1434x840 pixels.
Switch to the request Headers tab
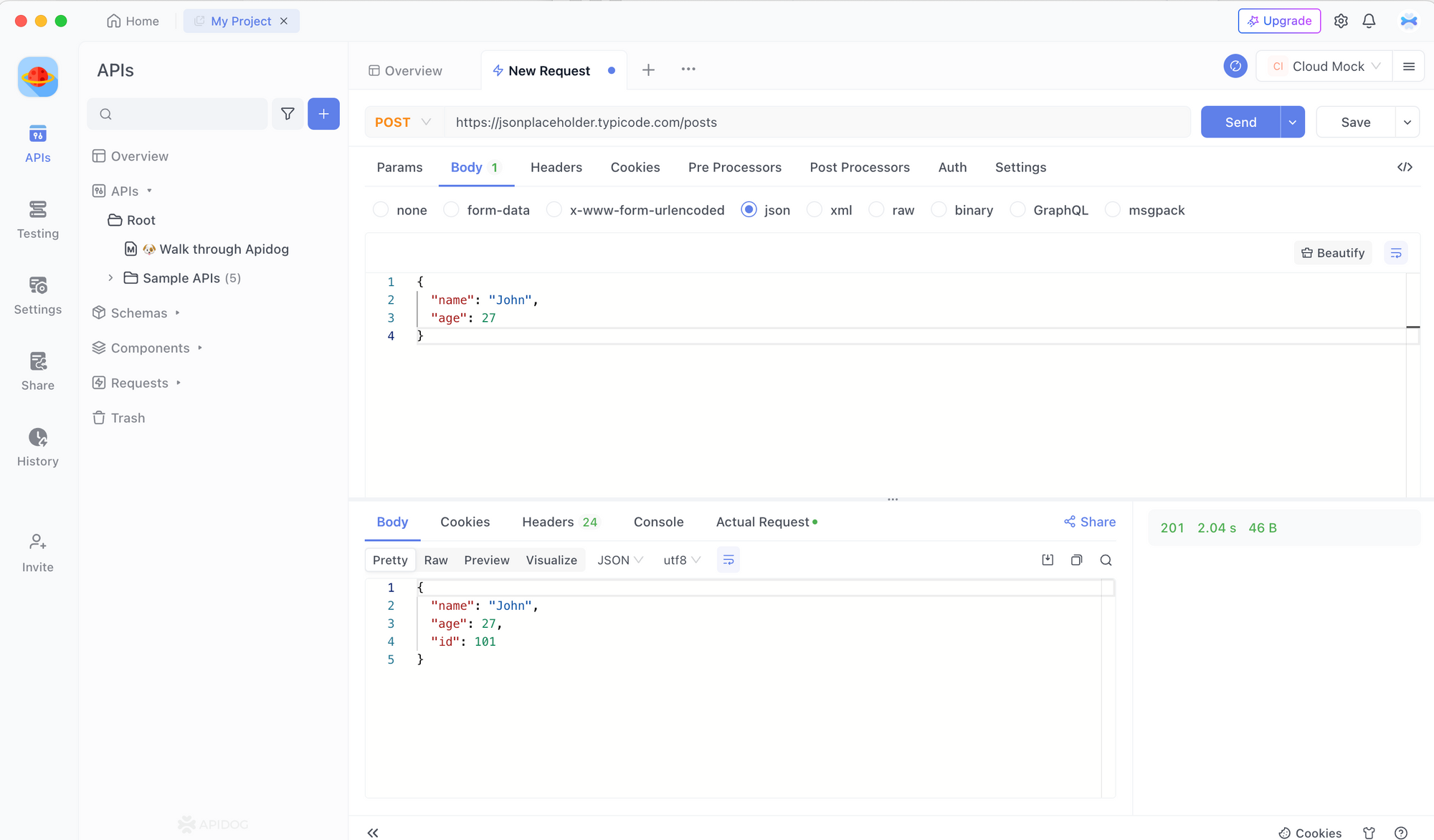556,167
